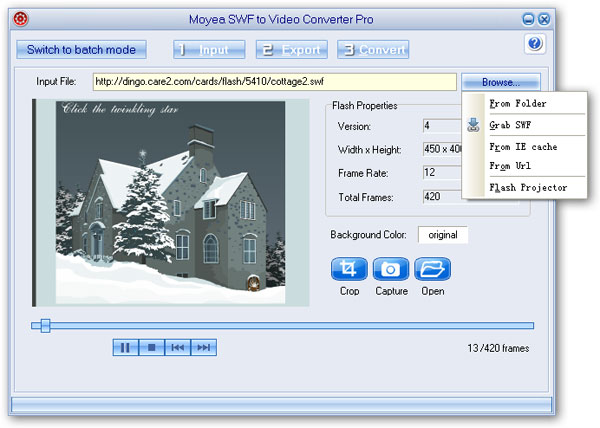The image size is (600, 428).
Task: Close the converter window
Action: [544, 19]
